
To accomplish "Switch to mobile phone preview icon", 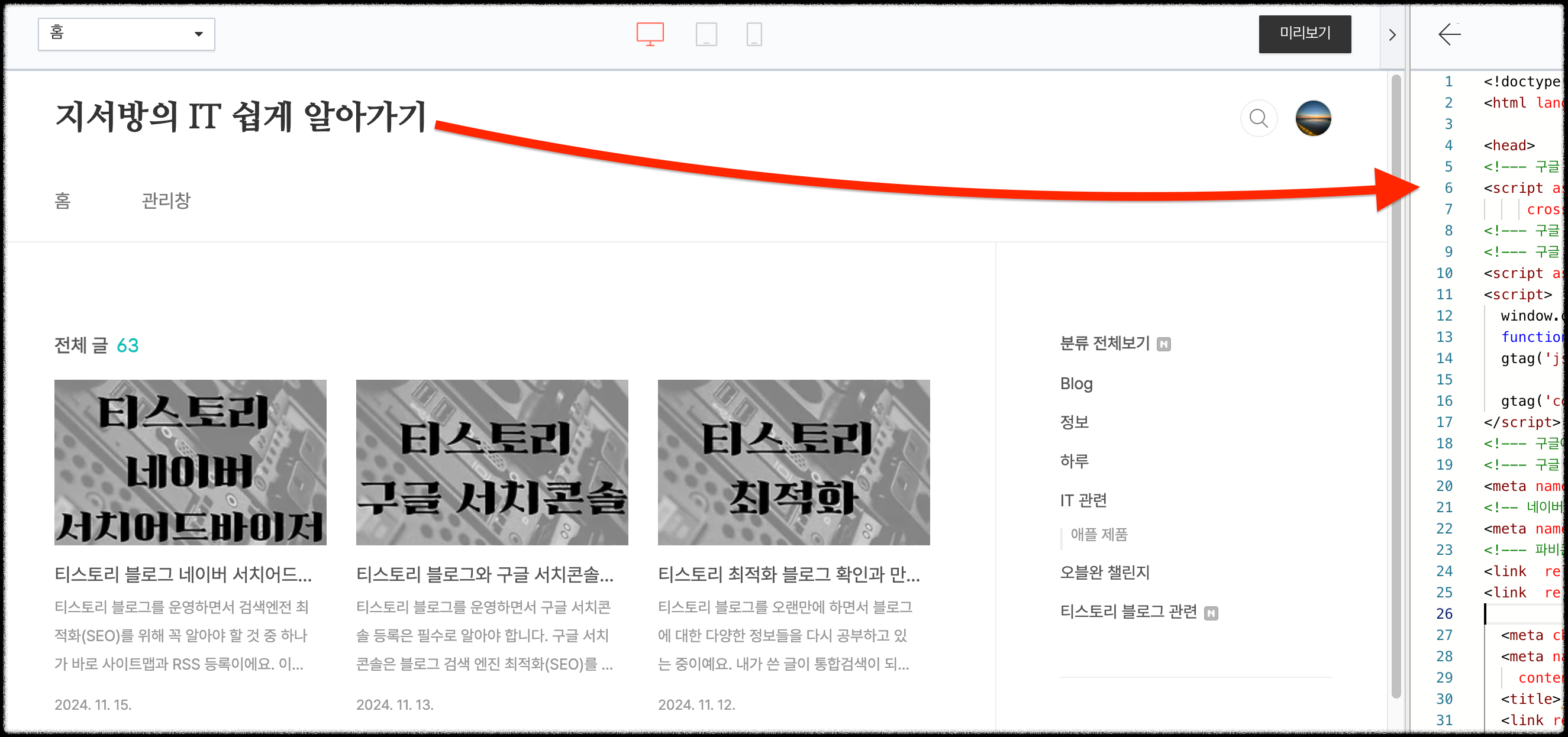I will [754, 34].
